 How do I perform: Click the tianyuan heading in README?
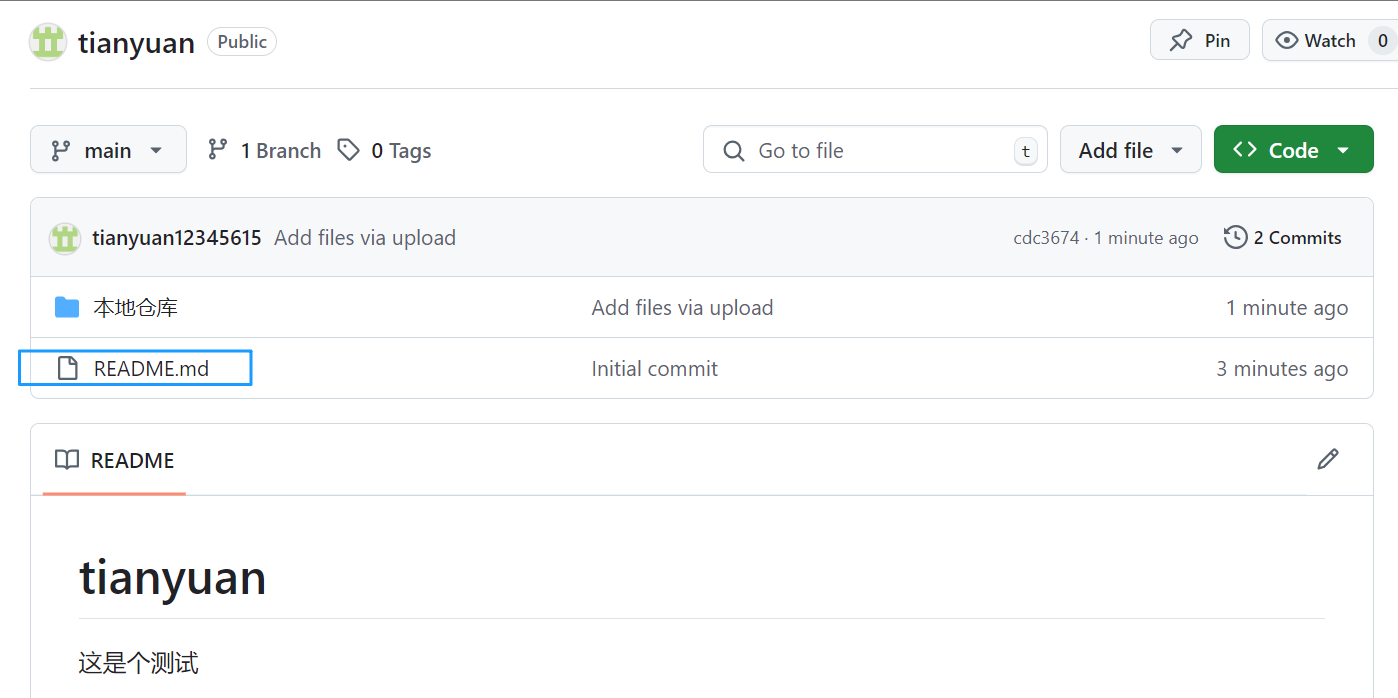tap(173, 578)
